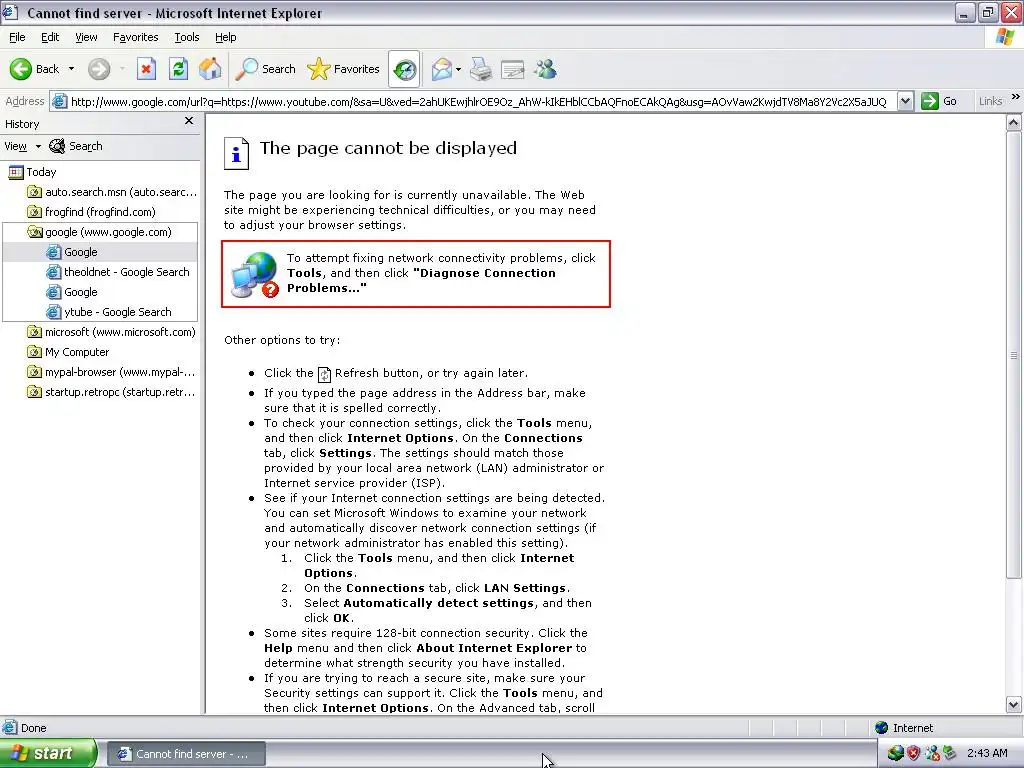This screenshot has width=1024, height=768.
Task: Open the Help menu
Action: coord(225,37)
